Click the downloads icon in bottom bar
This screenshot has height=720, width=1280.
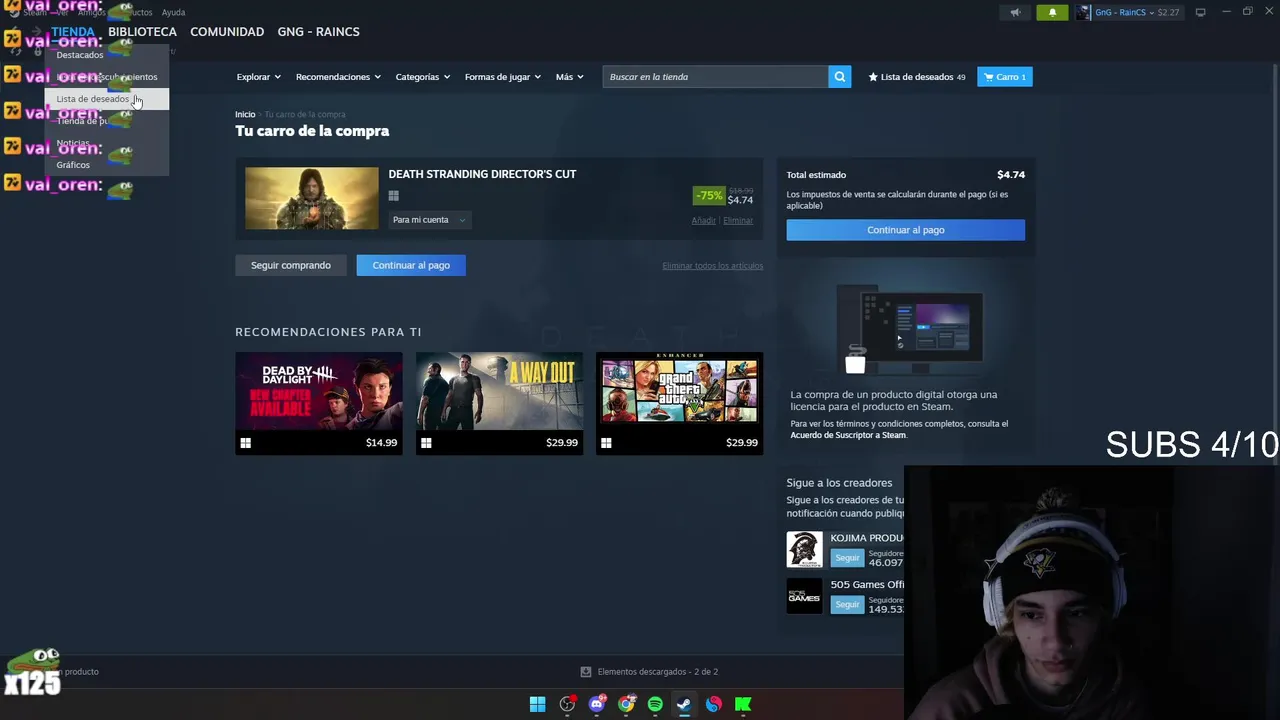click(x=586, y=672)
